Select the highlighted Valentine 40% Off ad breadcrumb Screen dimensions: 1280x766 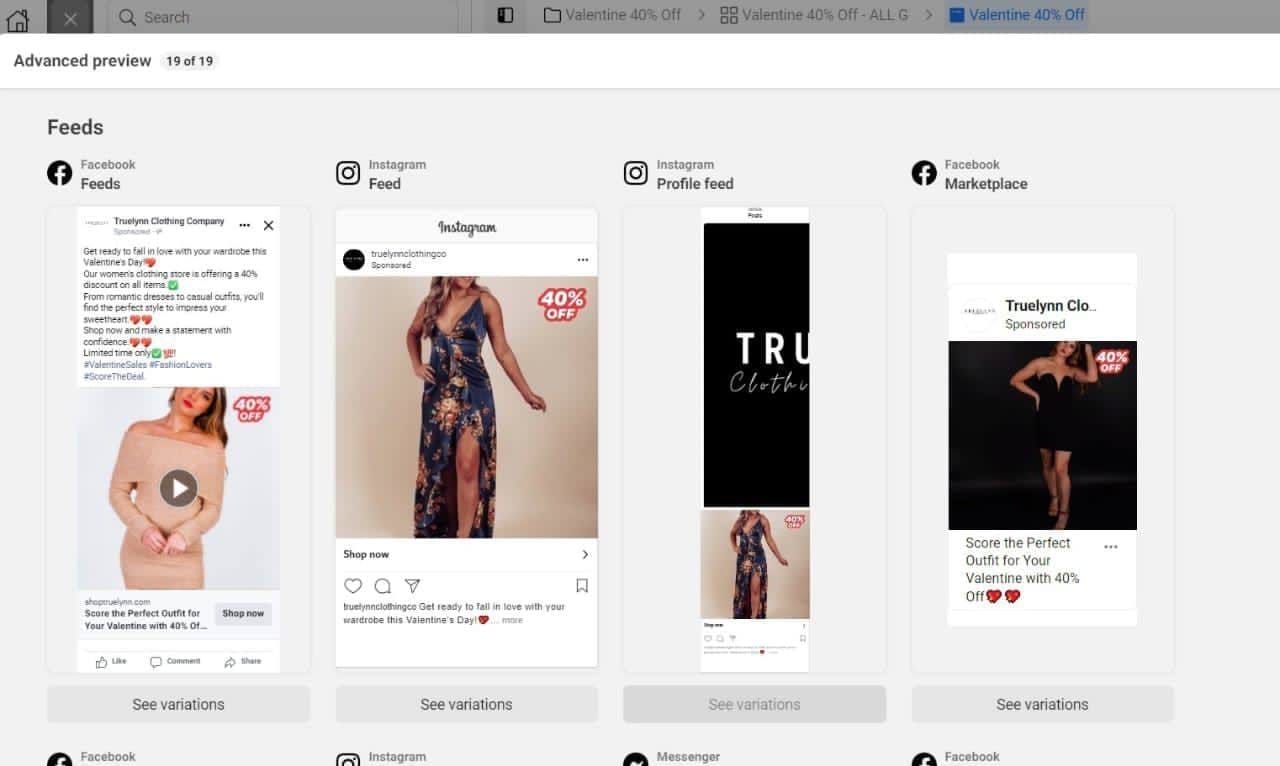click(x=1016, y=15)
